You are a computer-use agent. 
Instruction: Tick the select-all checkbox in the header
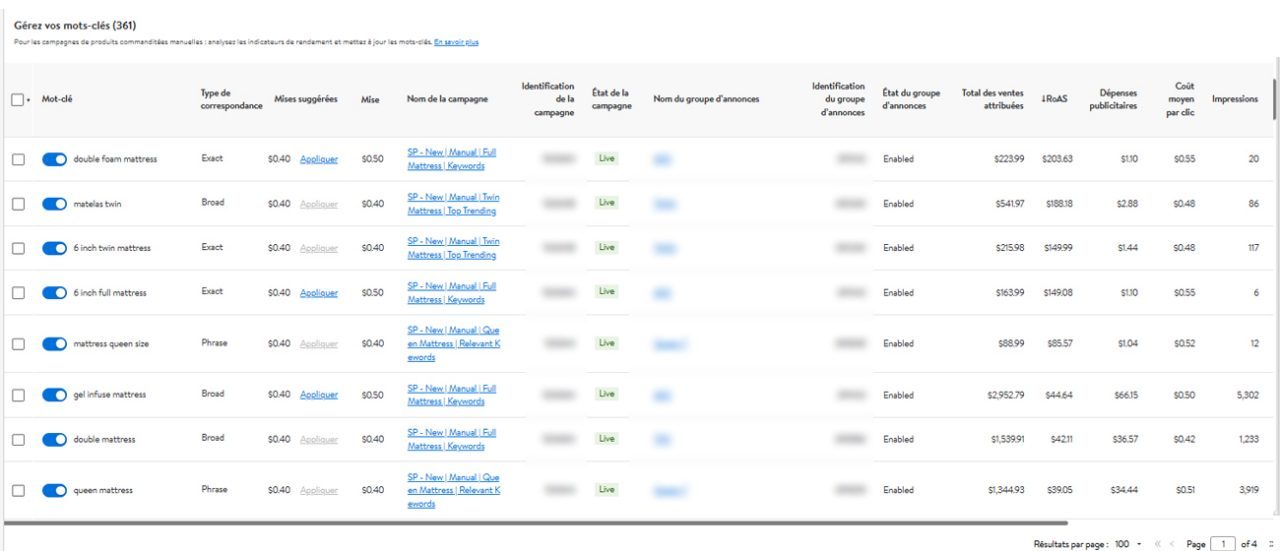[x=17, y=100]
